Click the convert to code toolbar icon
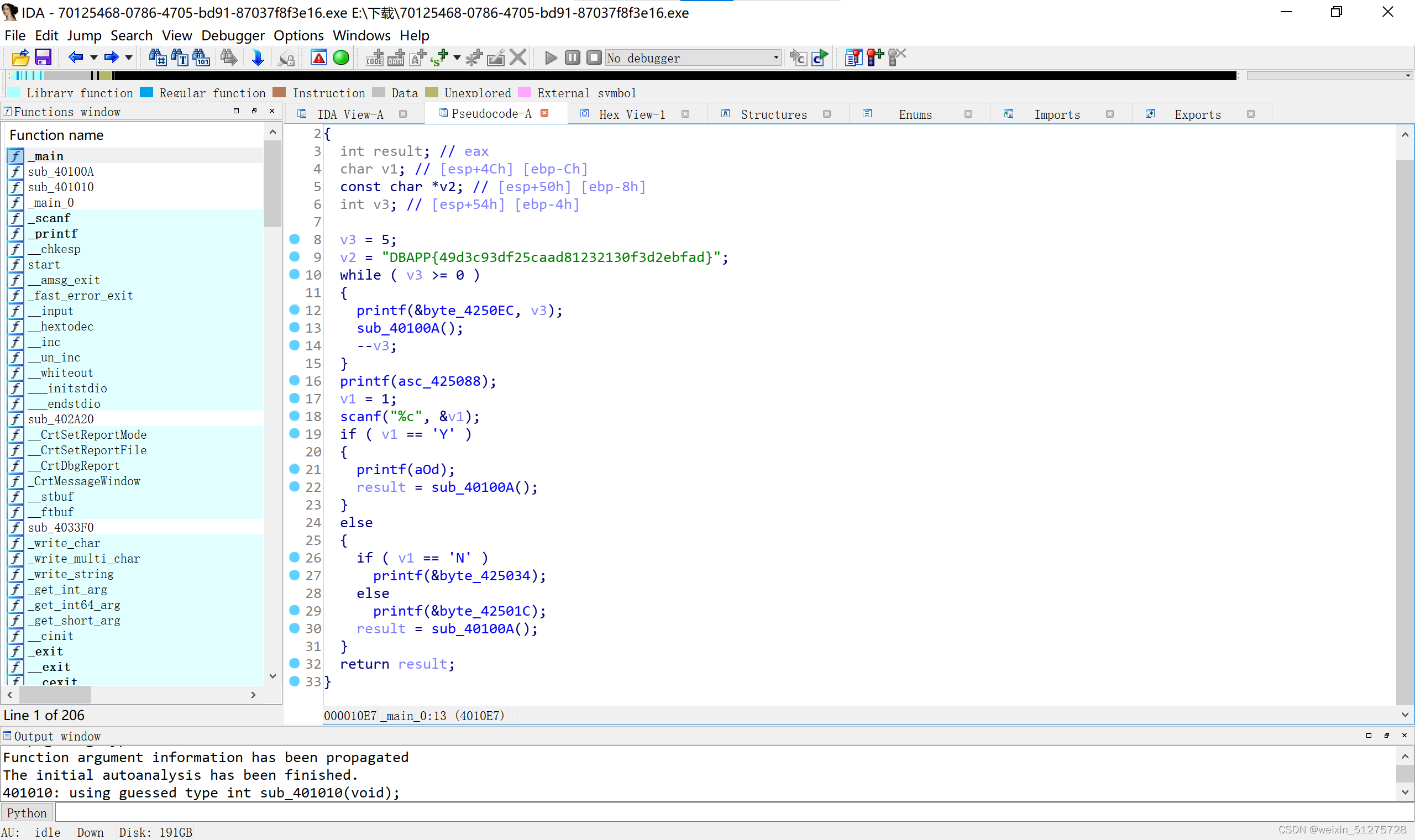Screen dimensions: 1415x840 [x=374, y=57]
